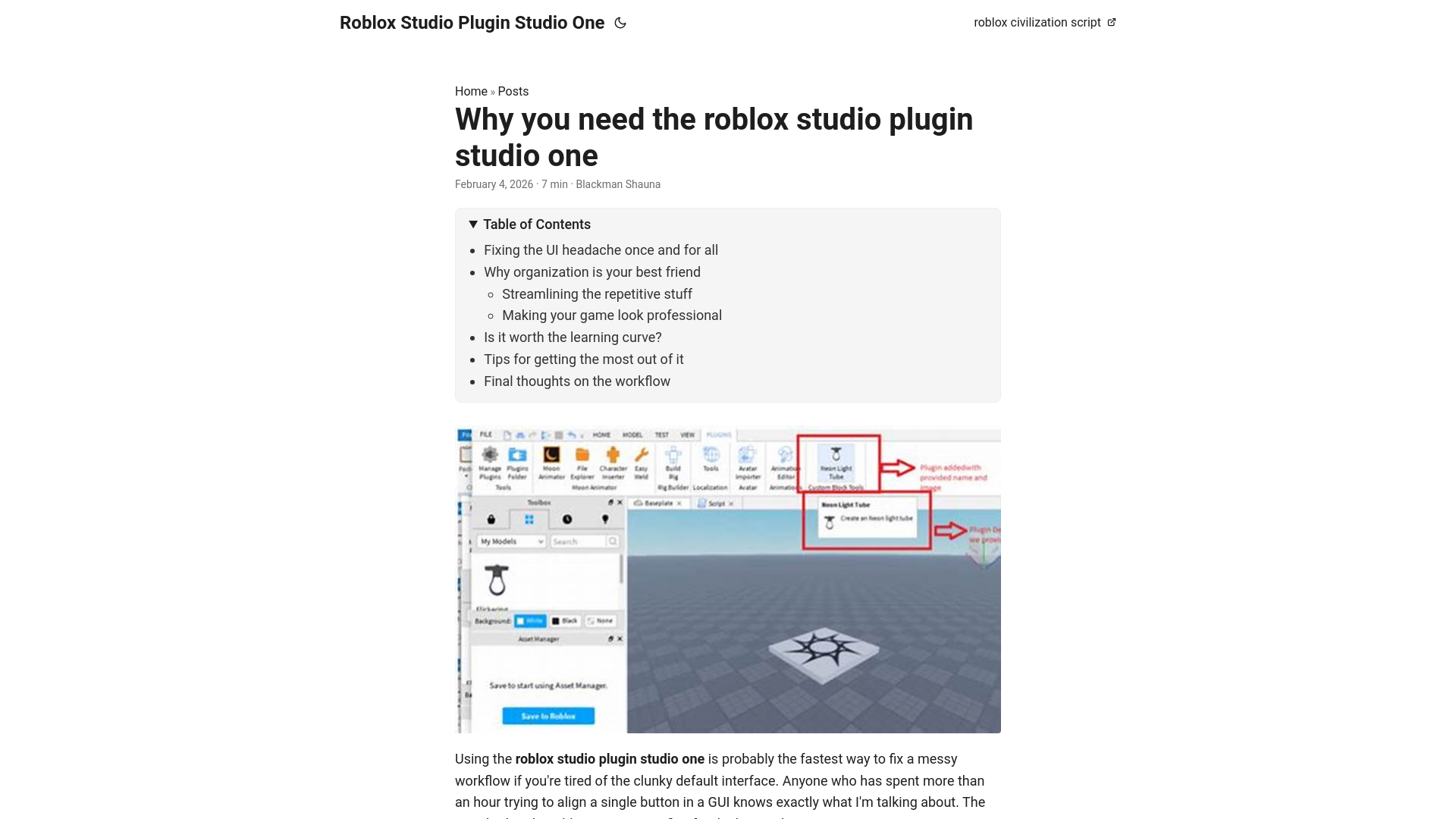The image size is (1456, 819).
Task: Click bold roblox studio plugin studio one text
Action: (610, 759)
